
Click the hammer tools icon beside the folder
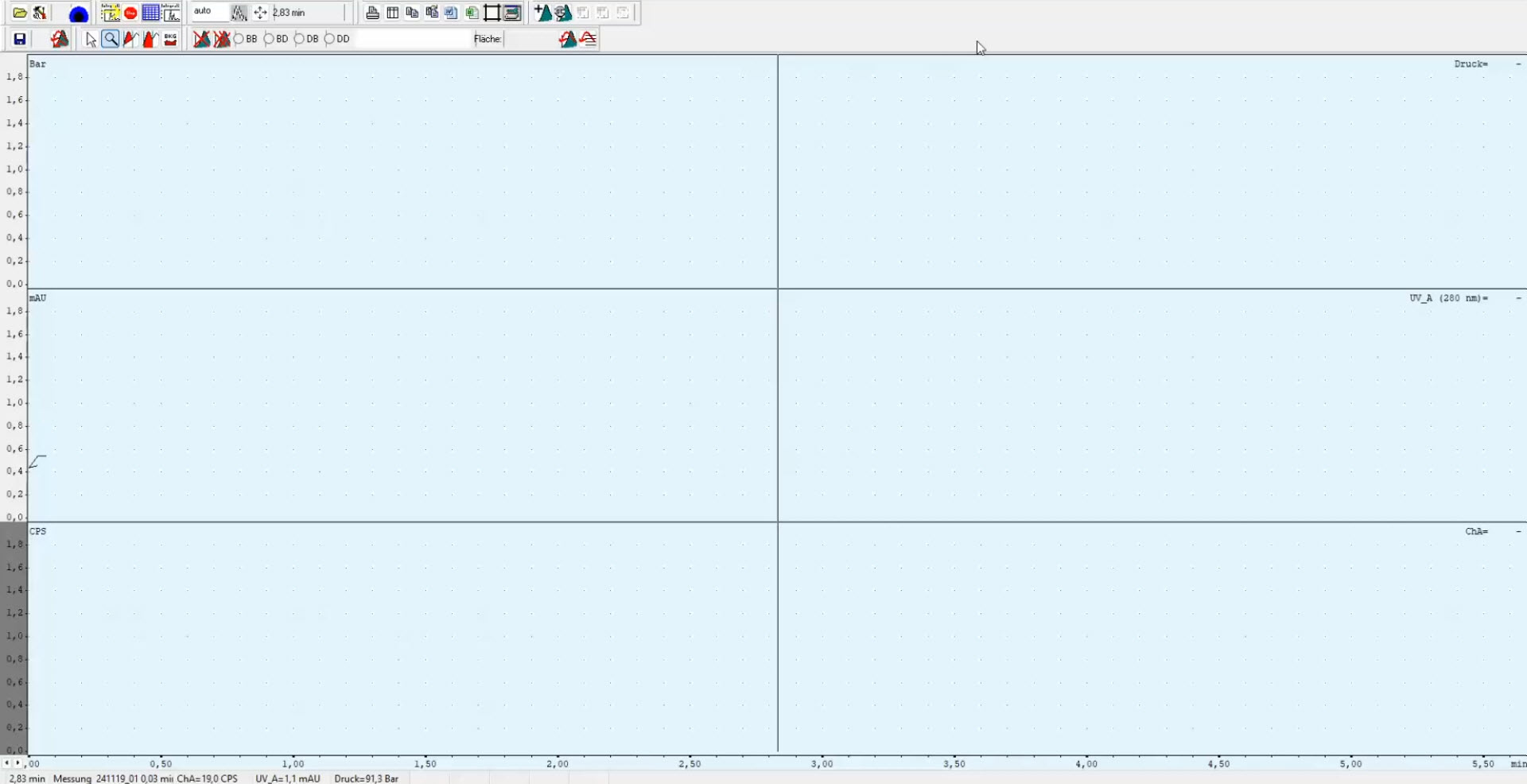click(x=40, y=13)
